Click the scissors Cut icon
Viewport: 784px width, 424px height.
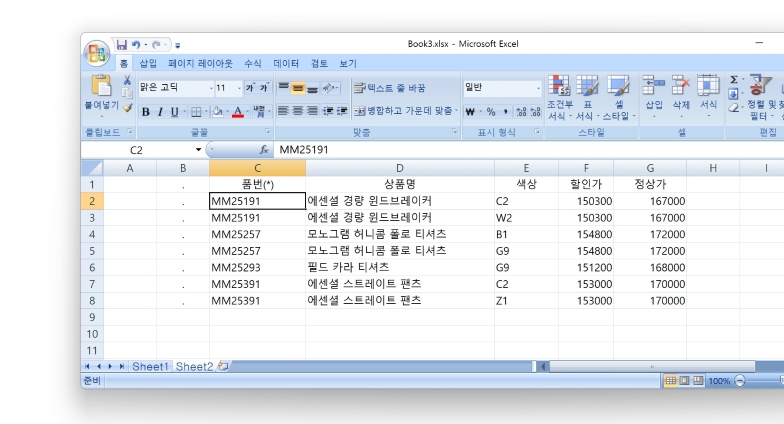[x=127, y=80]
